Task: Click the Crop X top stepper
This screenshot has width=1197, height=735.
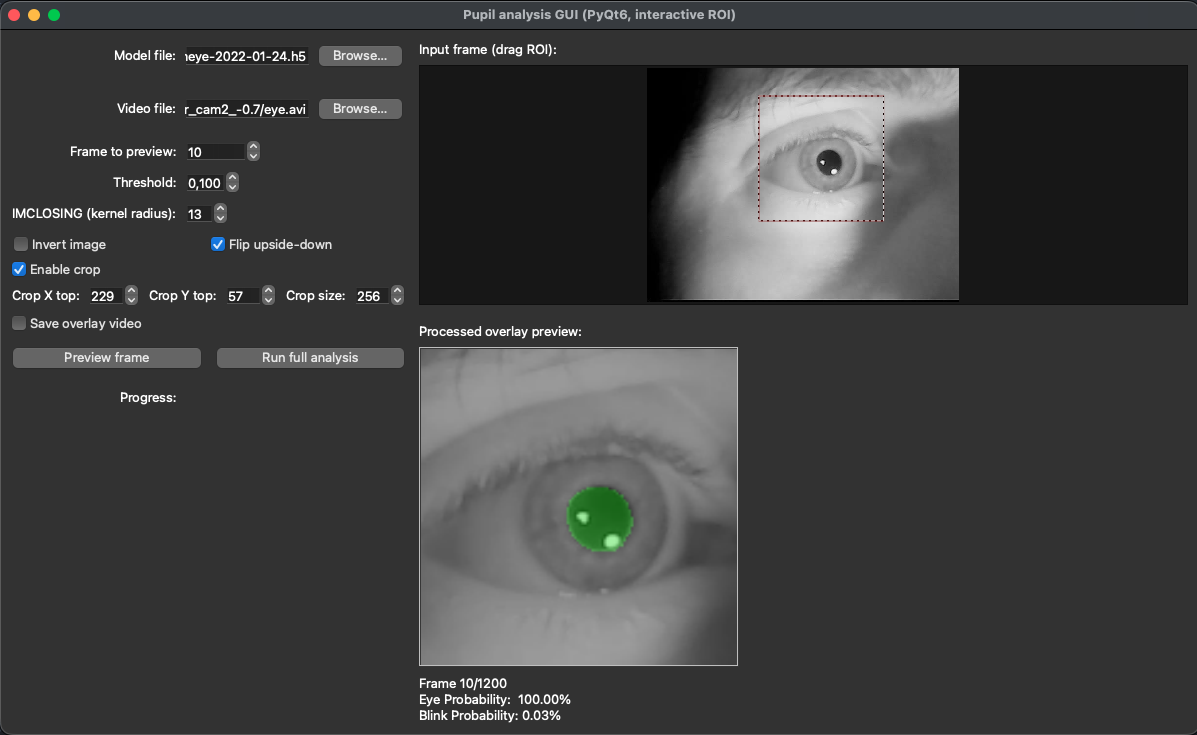Action: tap(131, 296)
